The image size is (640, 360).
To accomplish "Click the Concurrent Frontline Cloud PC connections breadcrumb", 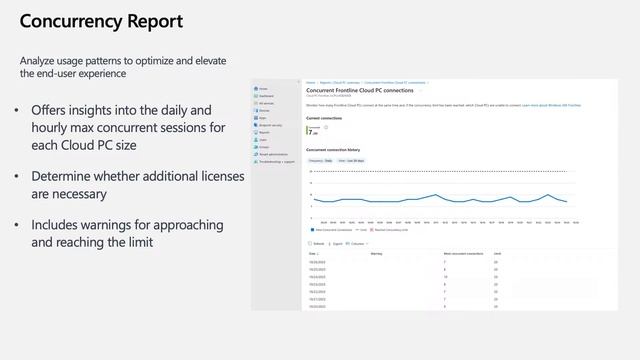I will tap(395, 83).
